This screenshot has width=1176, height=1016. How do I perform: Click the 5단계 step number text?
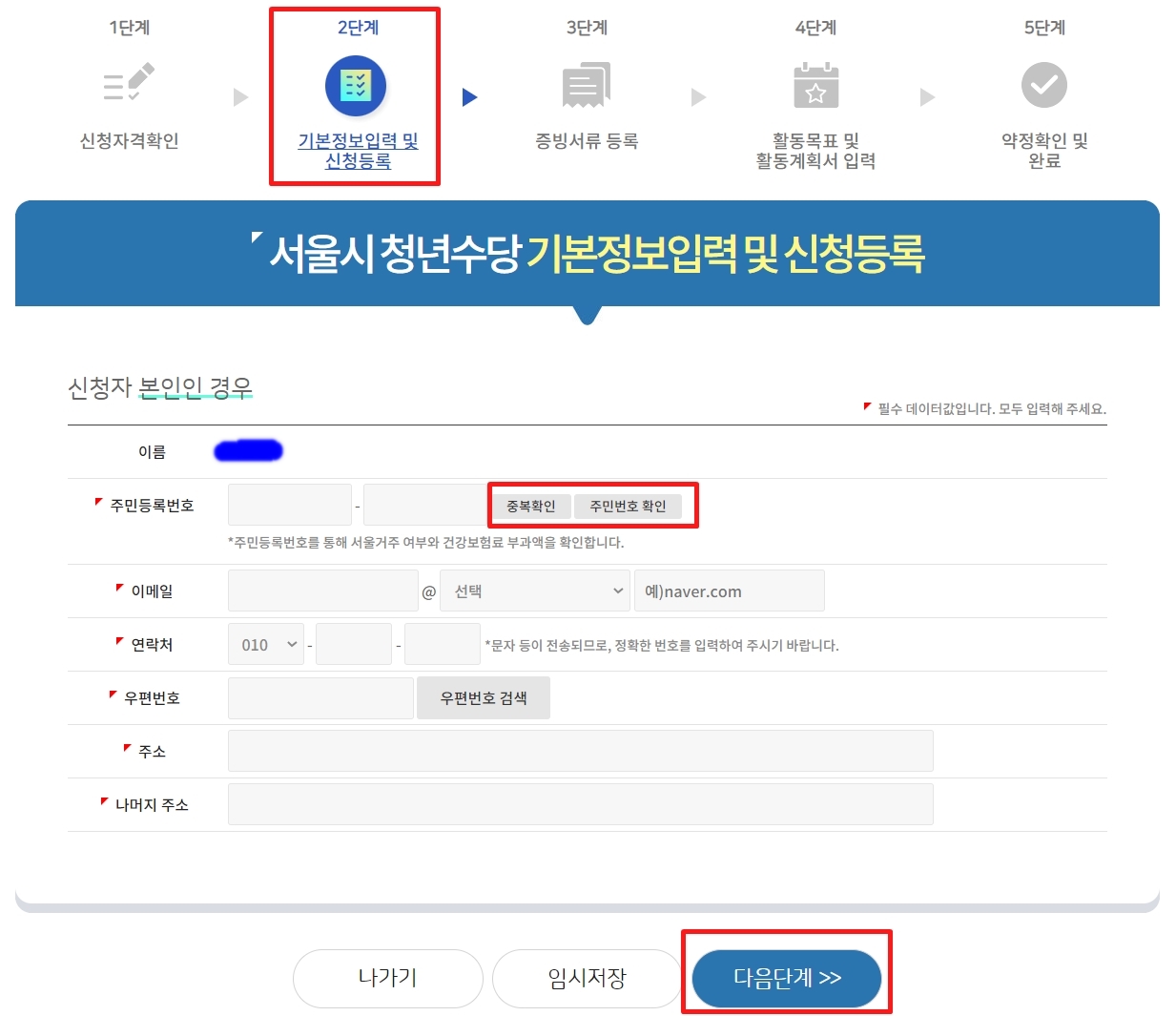(1044, 28)
